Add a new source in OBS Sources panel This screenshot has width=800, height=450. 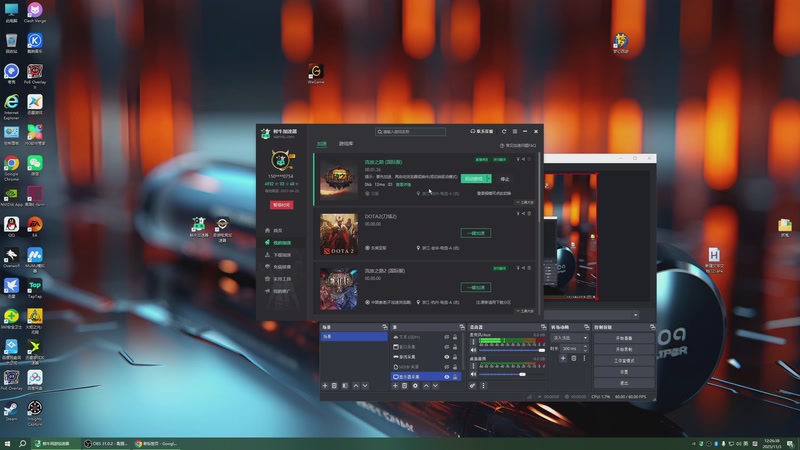click(x=395, y=386)
